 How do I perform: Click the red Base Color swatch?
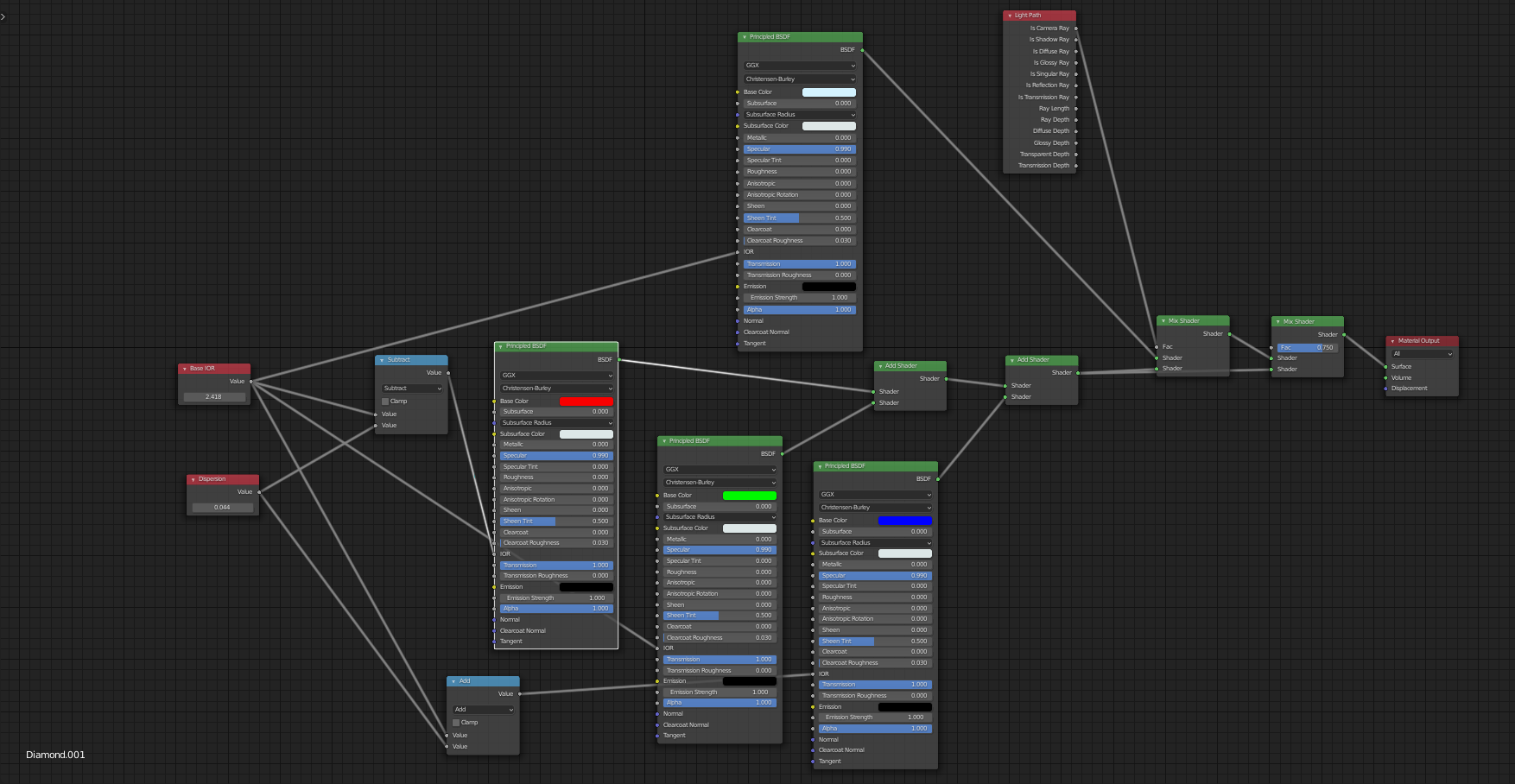586,401
